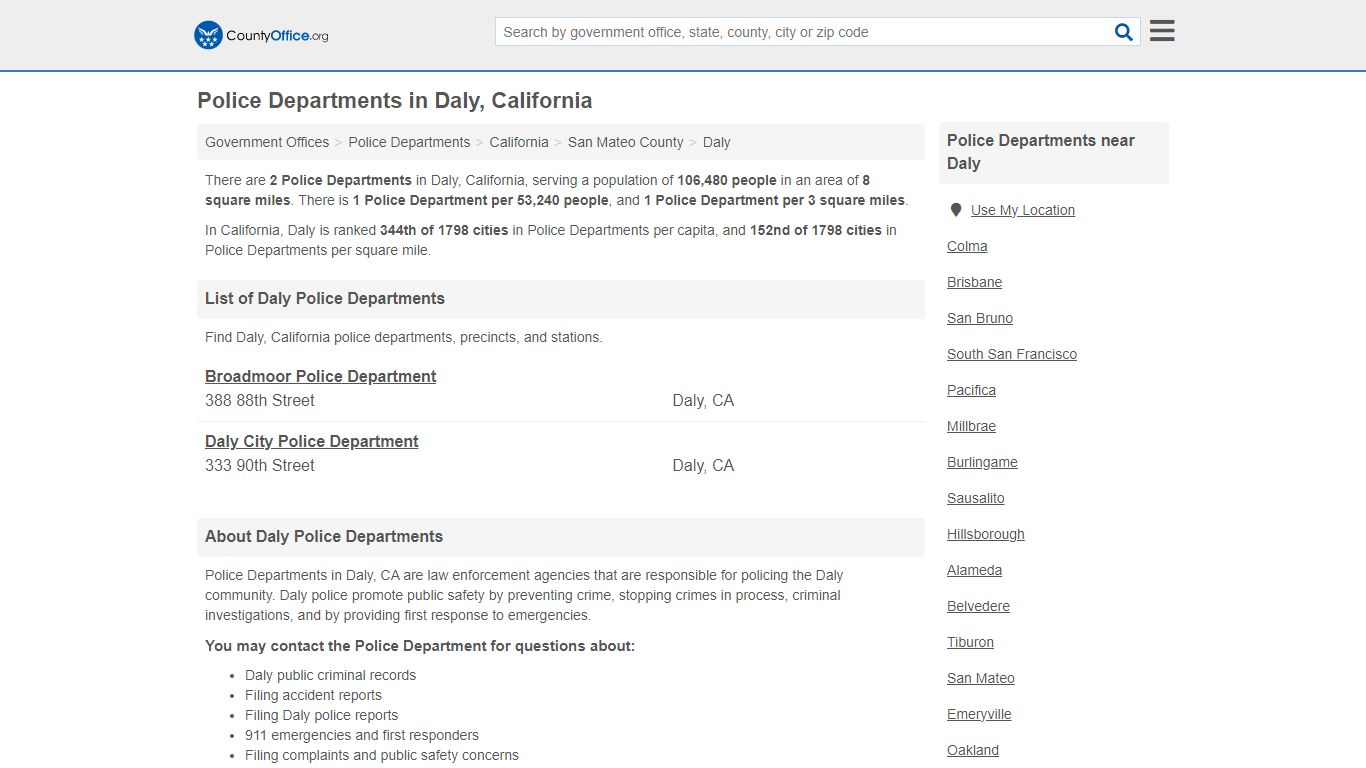The image size is (1366, 768).
Task: Click Daly, CA beside Broadmoor listing
Action: [x=703, y=400]
